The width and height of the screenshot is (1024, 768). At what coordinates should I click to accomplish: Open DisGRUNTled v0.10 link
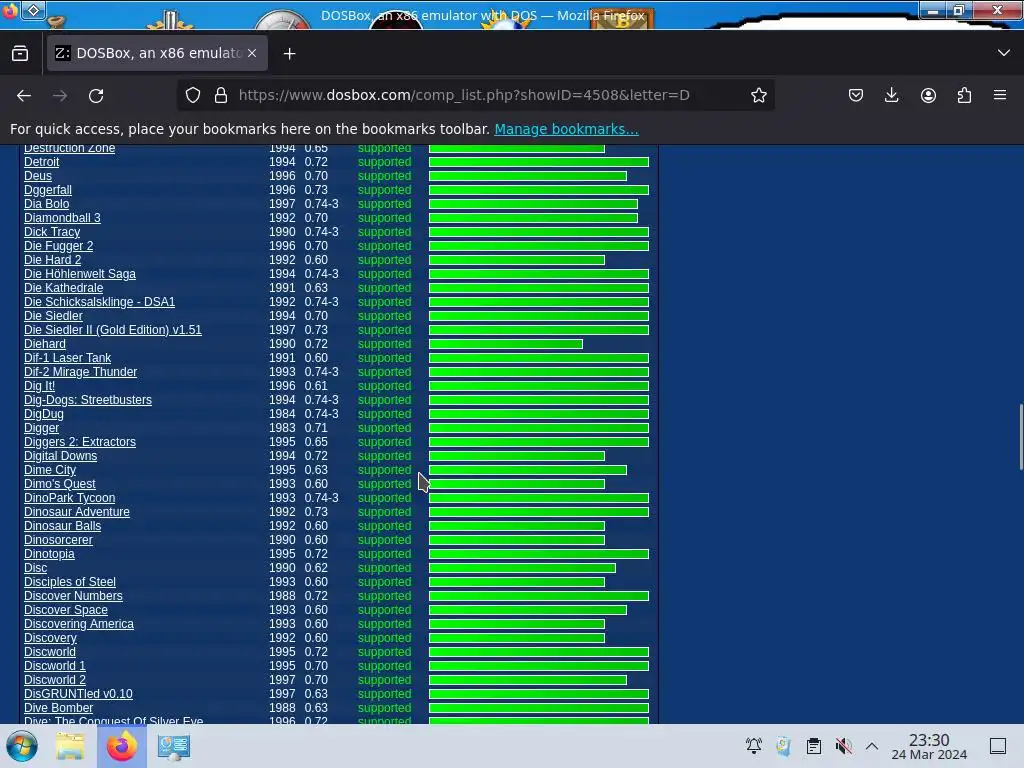point(78,694)
